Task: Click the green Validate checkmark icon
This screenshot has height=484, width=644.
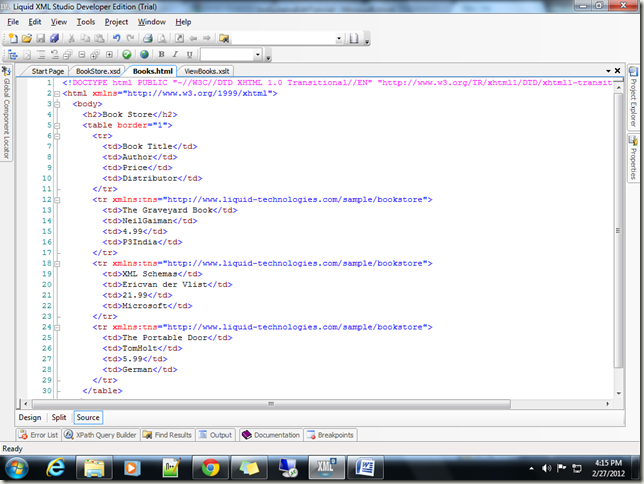Action: pos(127,54)
